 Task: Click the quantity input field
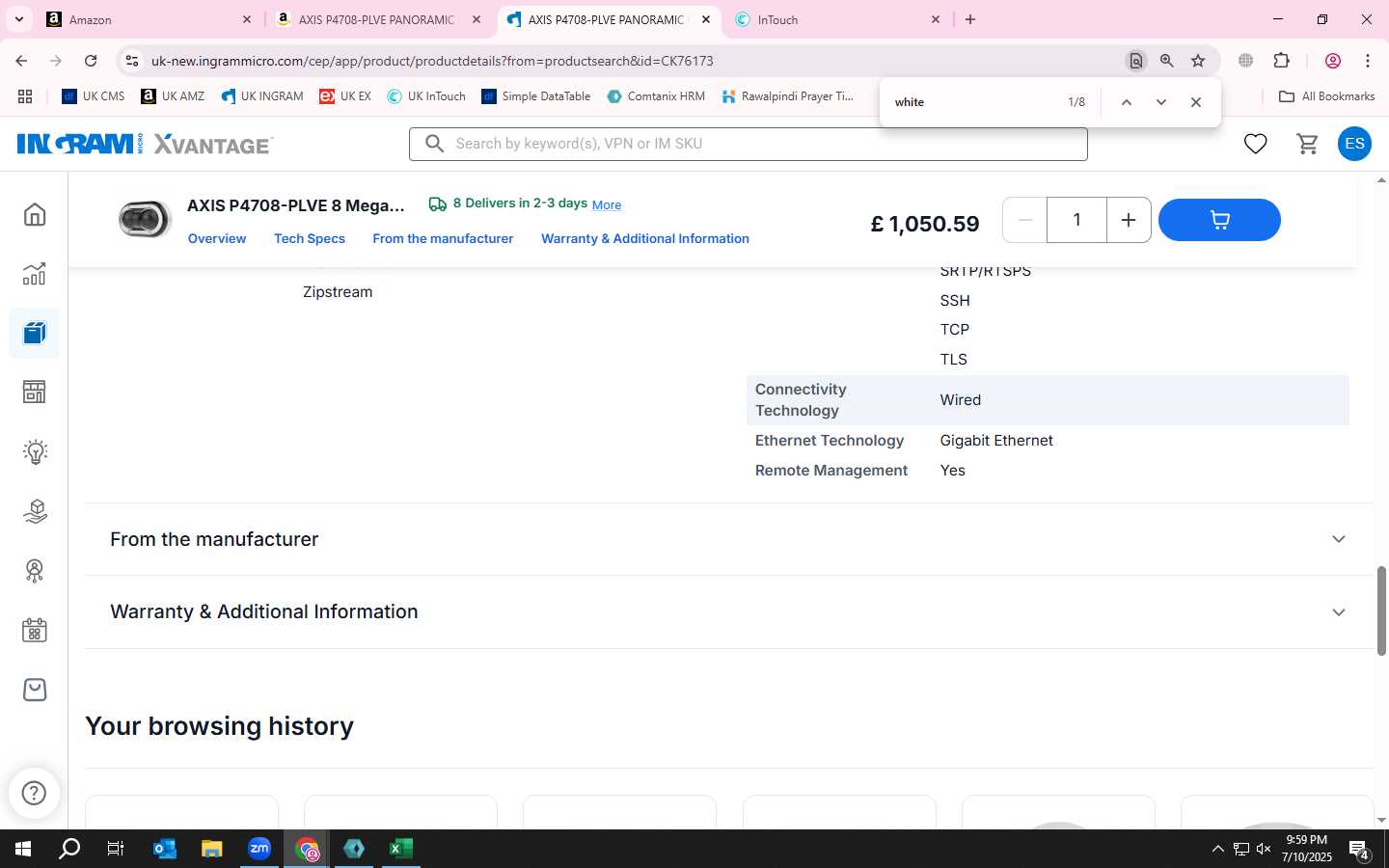(1076, 220)
